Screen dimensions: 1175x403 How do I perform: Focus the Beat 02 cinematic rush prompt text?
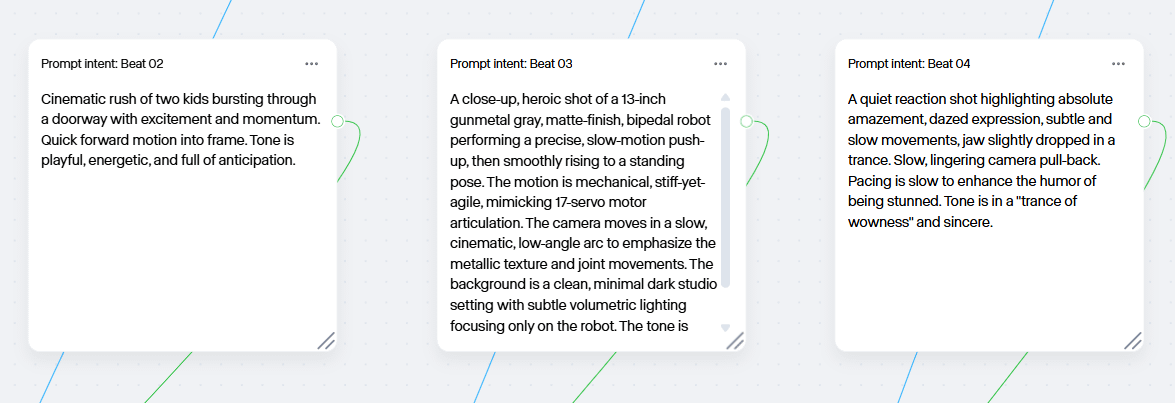[181, 129]
